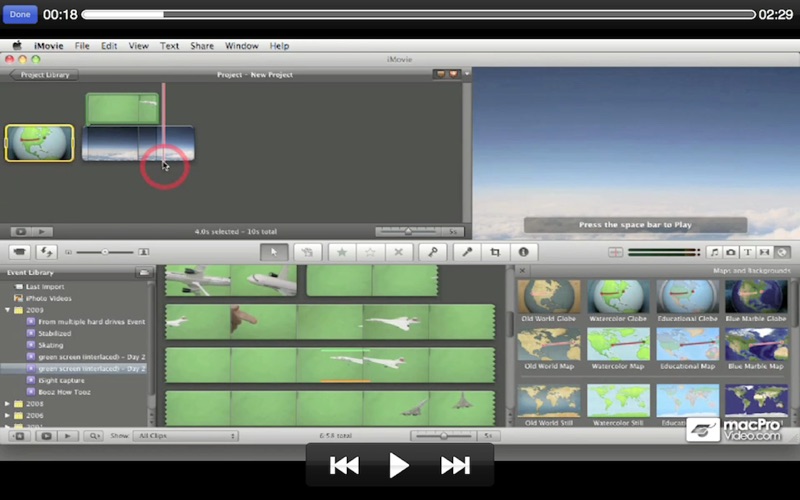Choose Old World Map thumbnail

coord(548,344)
